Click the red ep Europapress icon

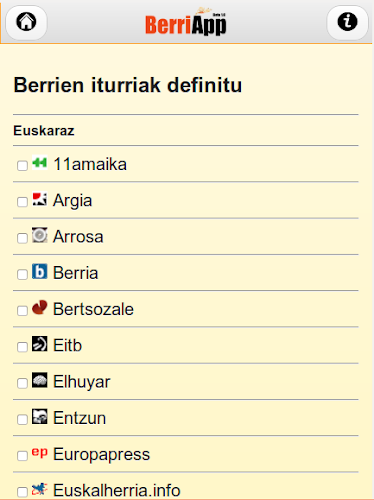coord(40,452)
